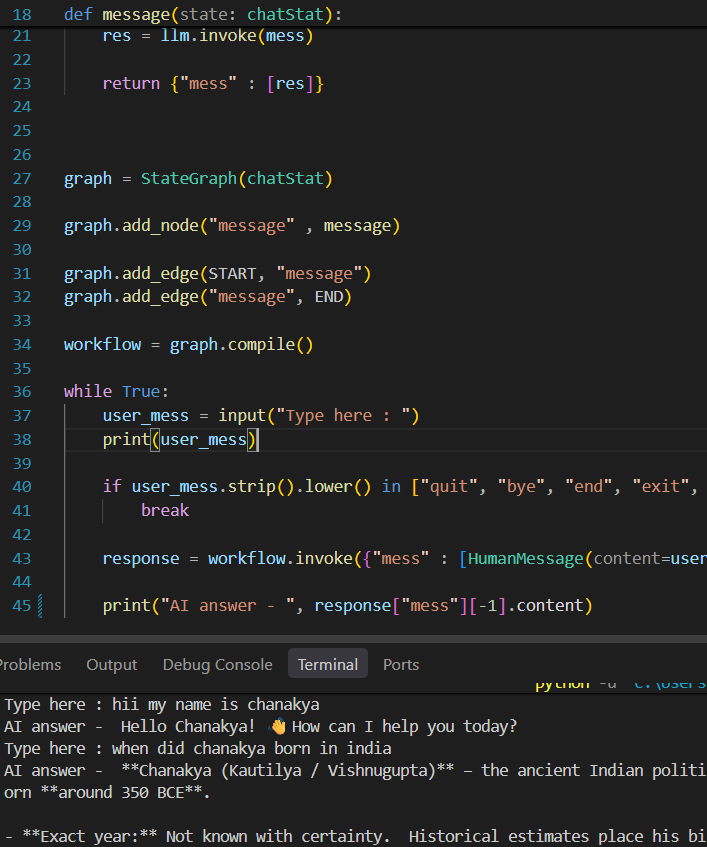Screen dimensions: 707x847
Task: Click the "bye" string on line 40
Action: point(521,487)
